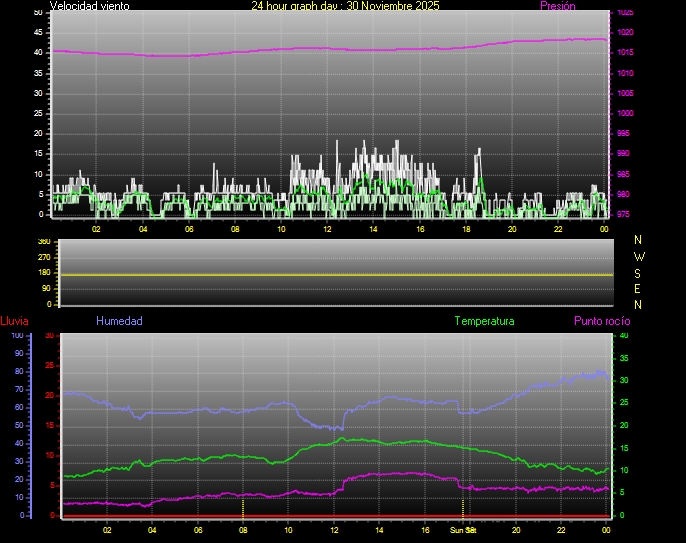Screen dimensions: 686x543
Task: Click the red rain baseline in lower graph
Action: point(330,516)
